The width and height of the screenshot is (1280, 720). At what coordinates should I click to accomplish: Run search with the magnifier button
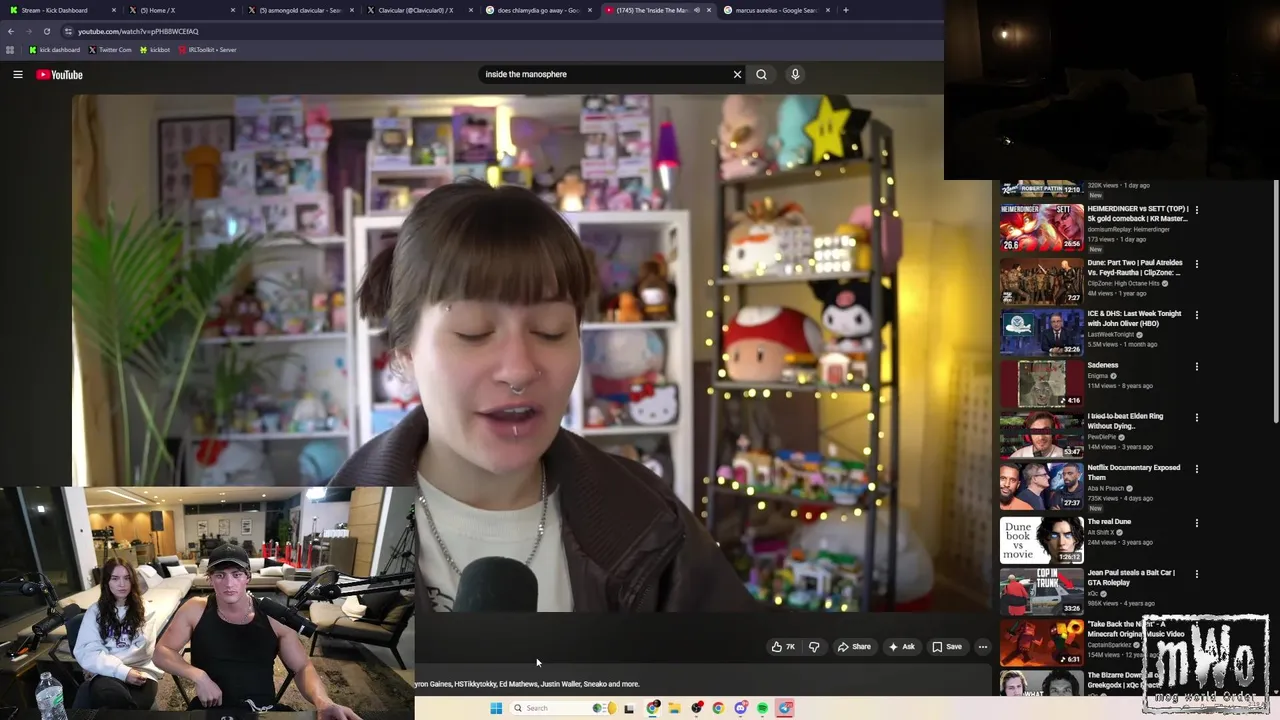[x=761, y=74]
